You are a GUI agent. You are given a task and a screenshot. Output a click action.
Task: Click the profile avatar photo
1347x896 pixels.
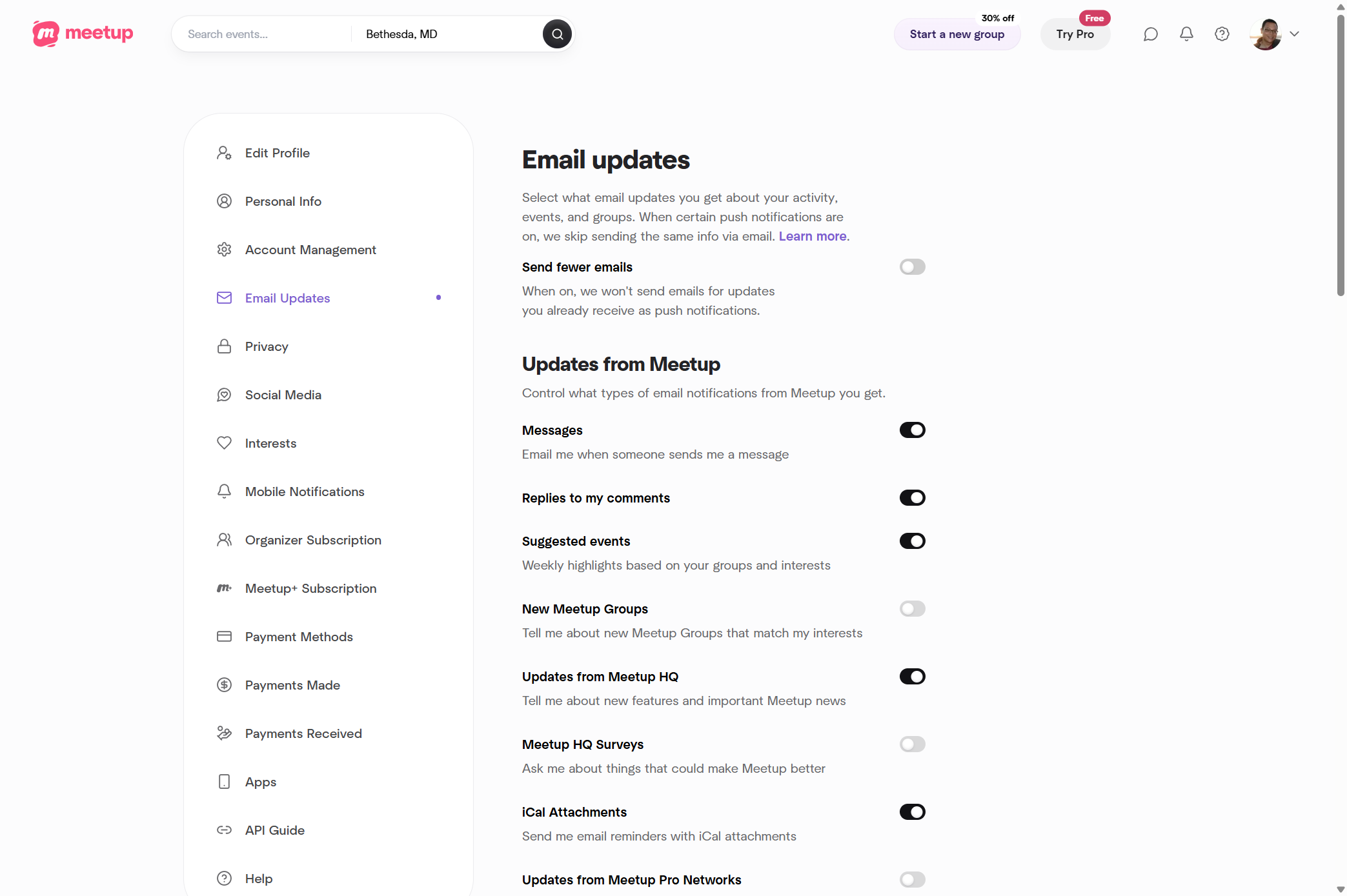pos(1266,34)
